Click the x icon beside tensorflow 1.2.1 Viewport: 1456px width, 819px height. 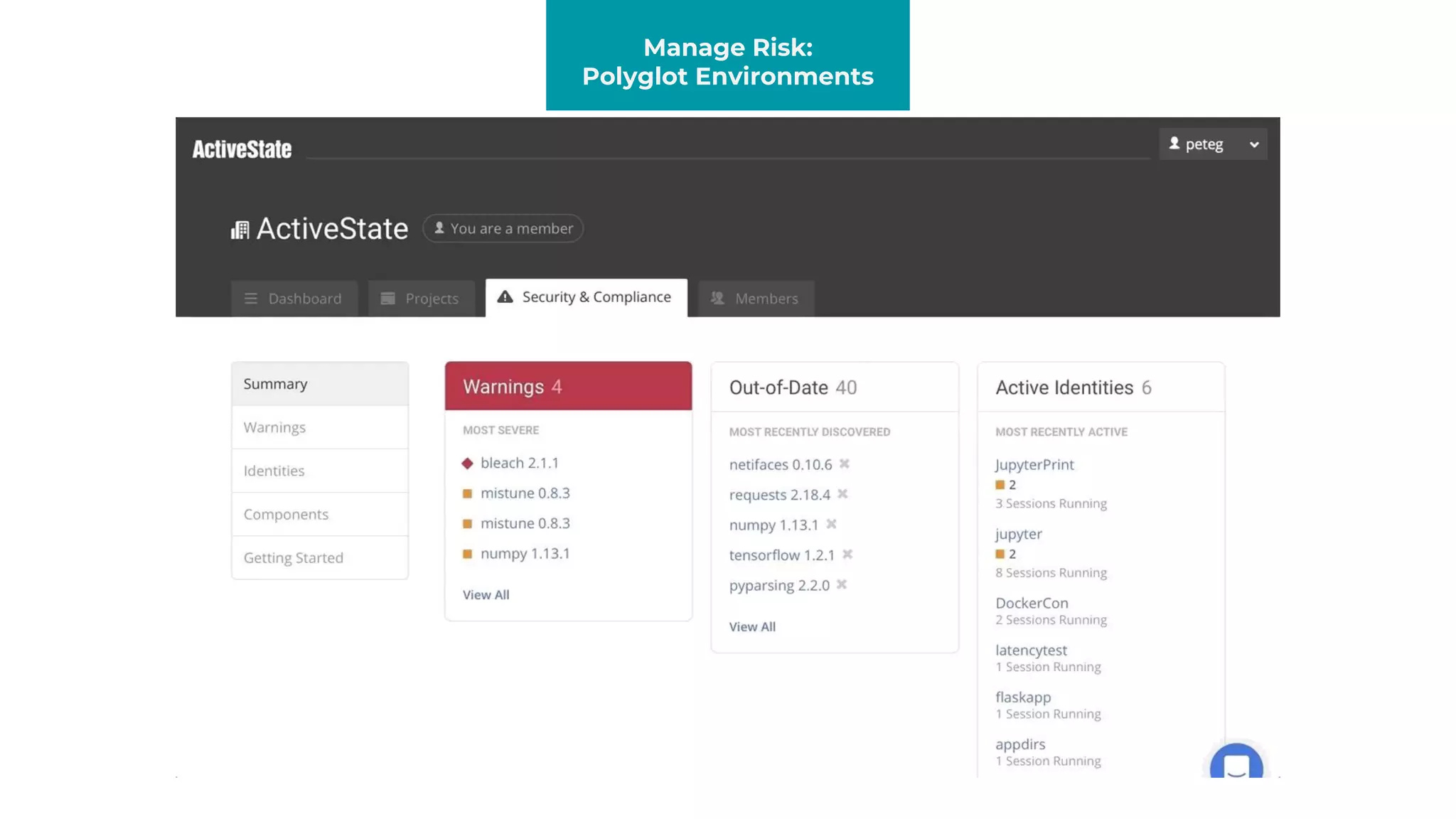coord(847,555)
